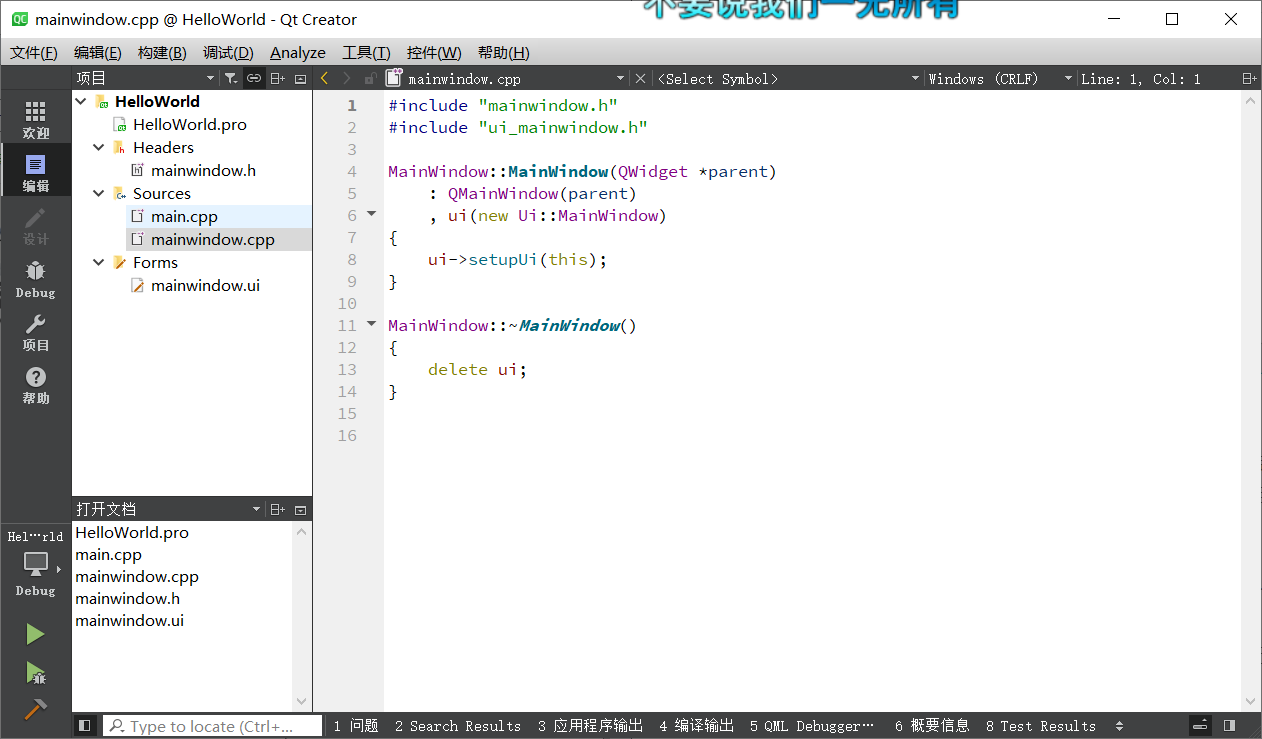Screen dimensions: 1262x739
Task: Click the Line: 1, Col: 1 indicator
Action: (1141, 78)
